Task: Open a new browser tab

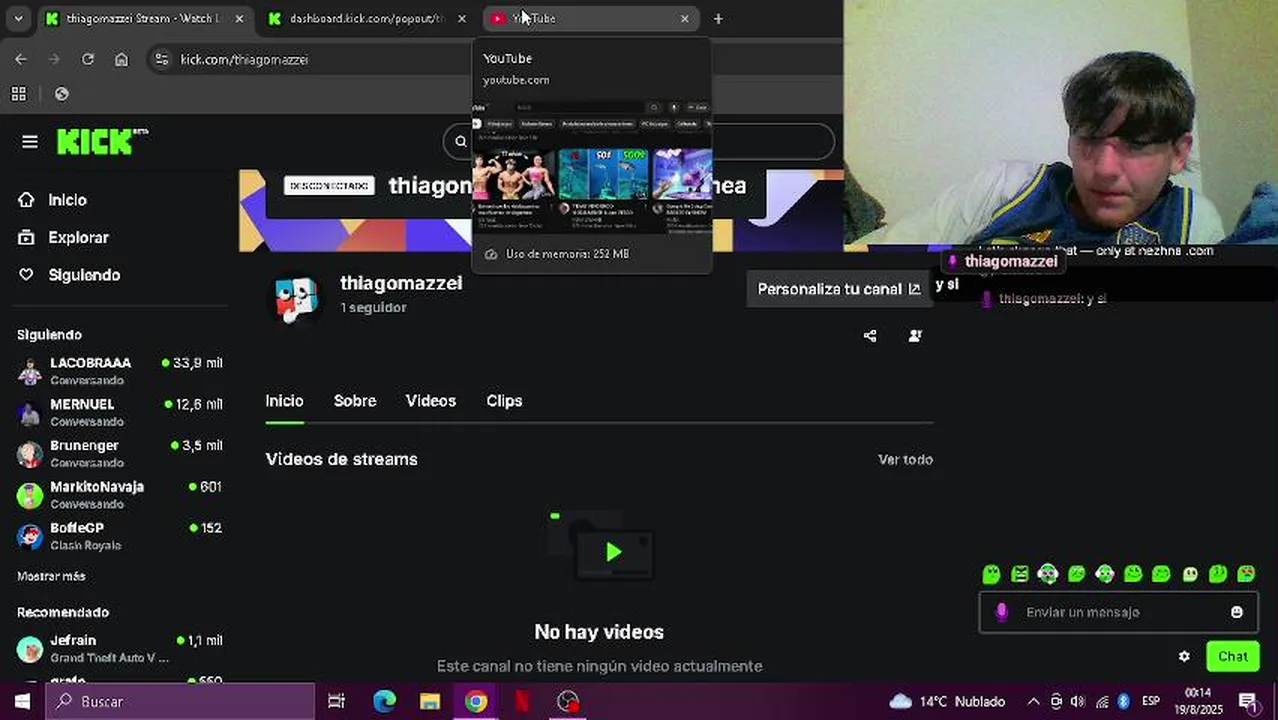Action: [718, 18]
